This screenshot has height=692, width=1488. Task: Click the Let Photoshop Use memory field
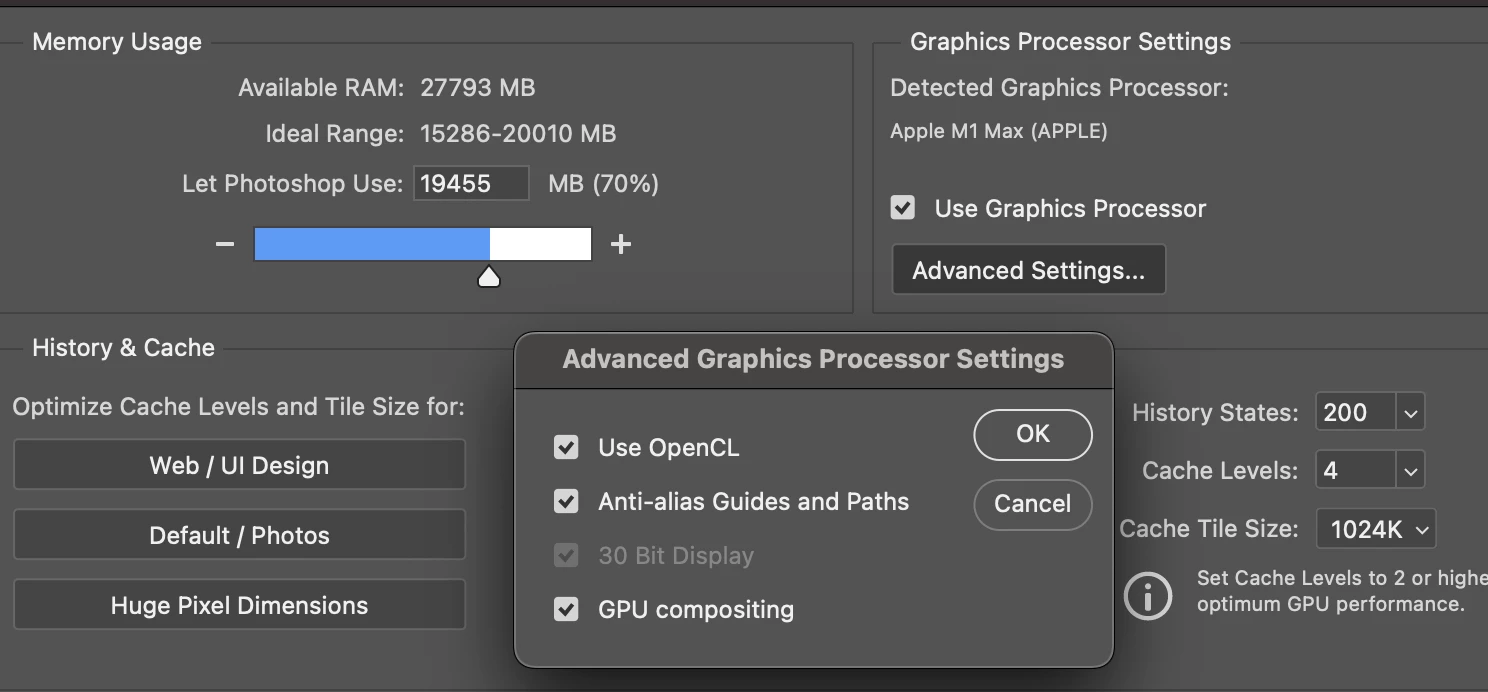[471, 184]
